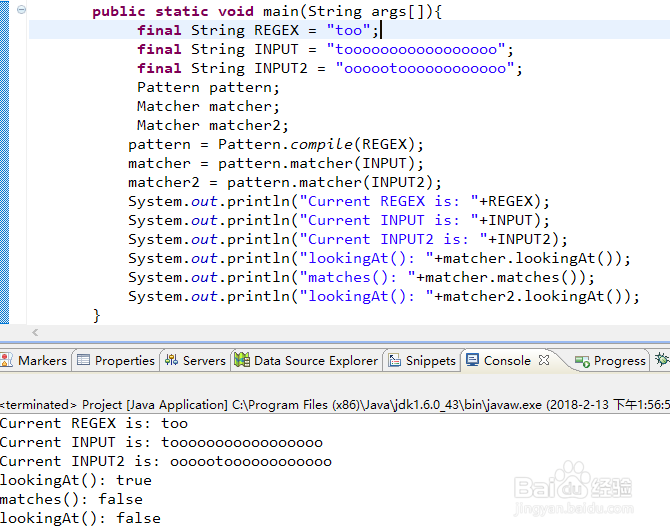
Task: Click console output 'lookingAt(): true'
Action: pos(76,480)
